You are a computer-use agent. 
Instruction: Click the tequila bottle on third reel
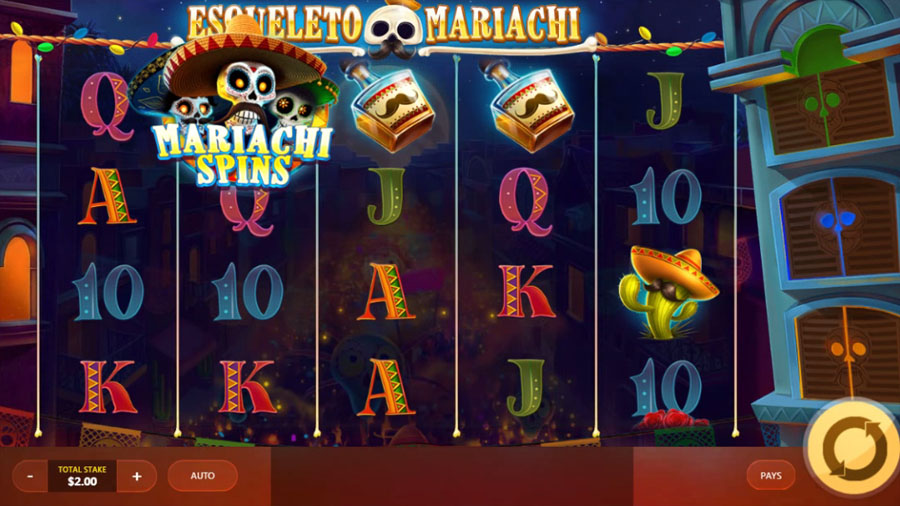390,107
